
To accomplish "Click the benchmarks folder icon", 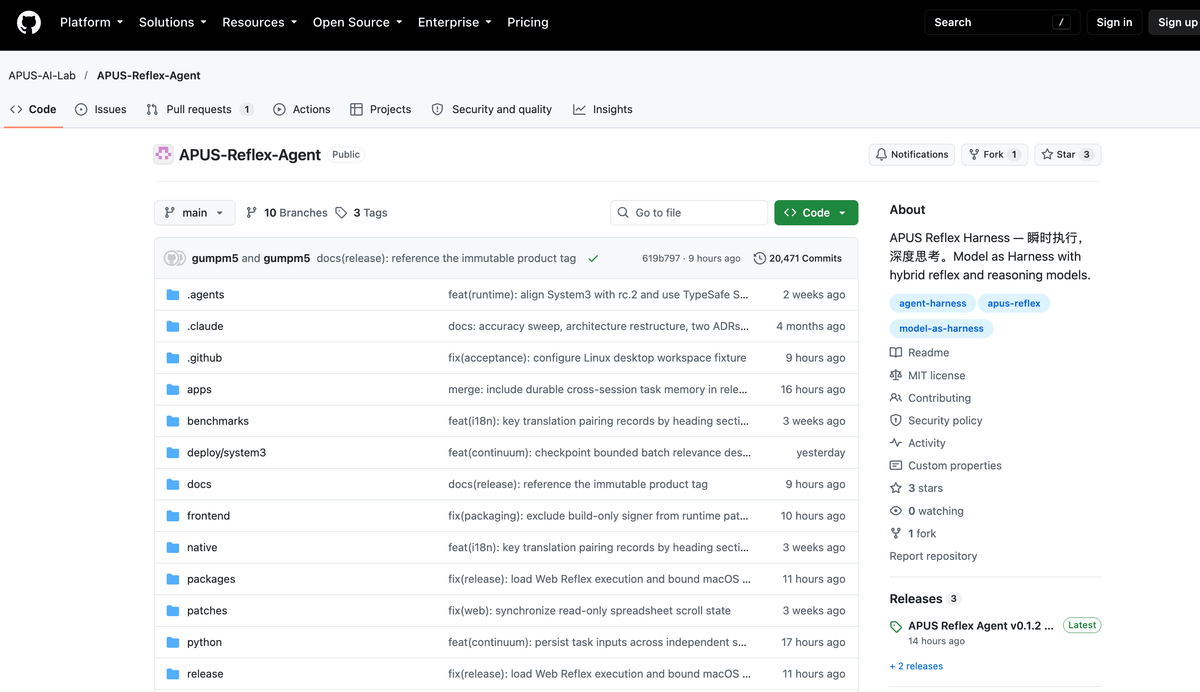I will 173,421.
